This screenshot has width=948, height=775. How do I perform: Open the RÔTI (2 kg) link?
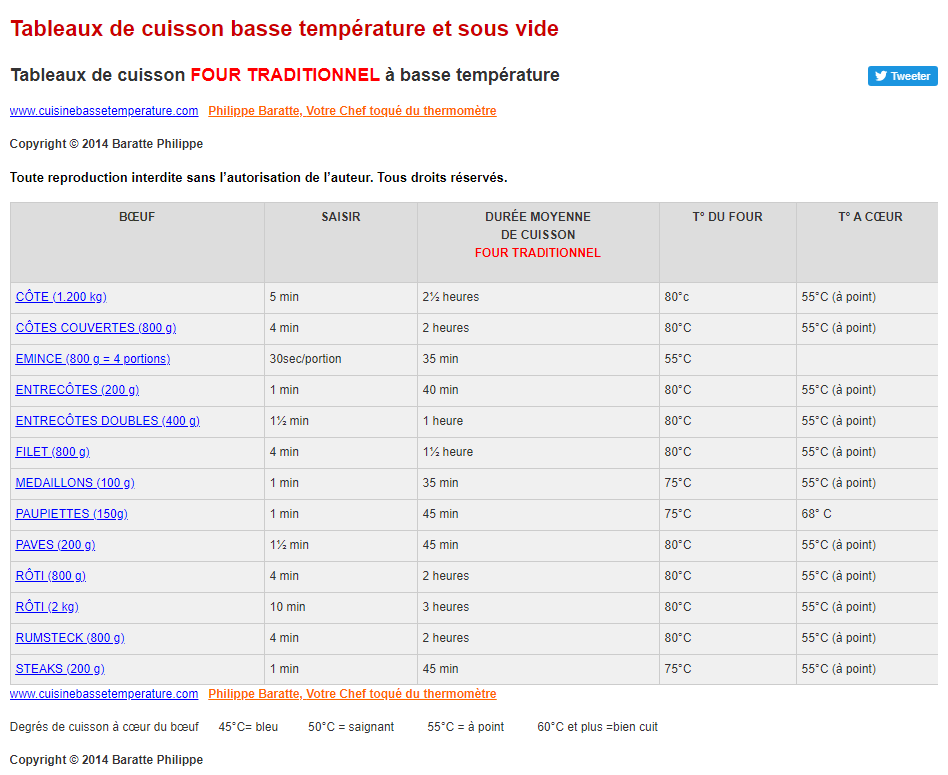coord(47,607)
